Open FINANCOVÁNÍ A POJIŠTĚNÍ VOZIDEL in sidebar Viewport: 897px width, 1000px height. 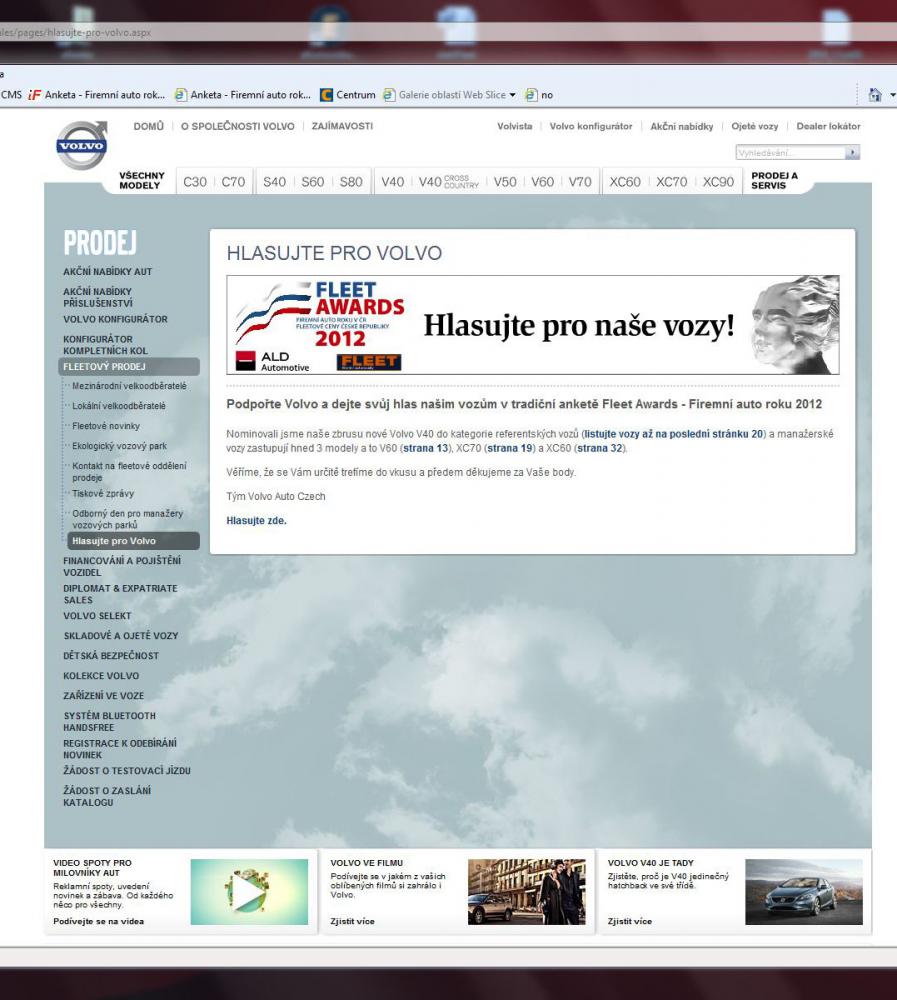click(x=122, y=566)
